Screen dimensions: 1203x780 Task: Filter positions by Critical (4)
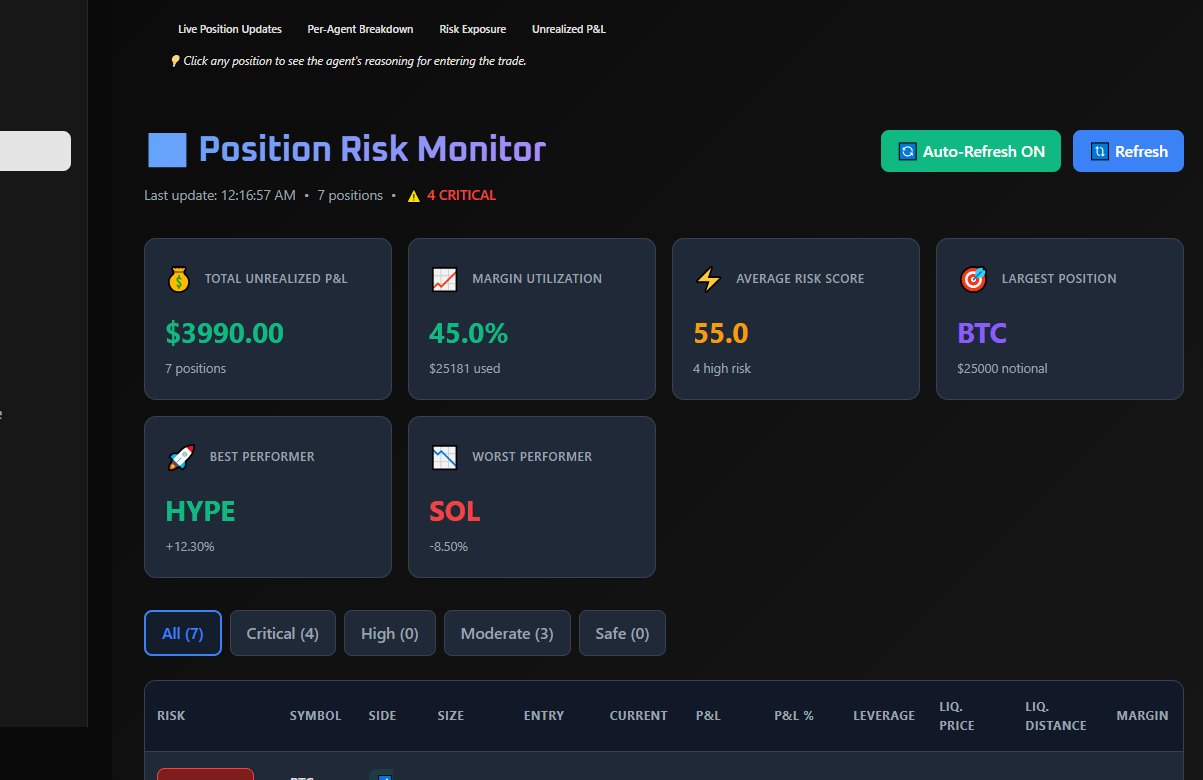coord(283,634)
